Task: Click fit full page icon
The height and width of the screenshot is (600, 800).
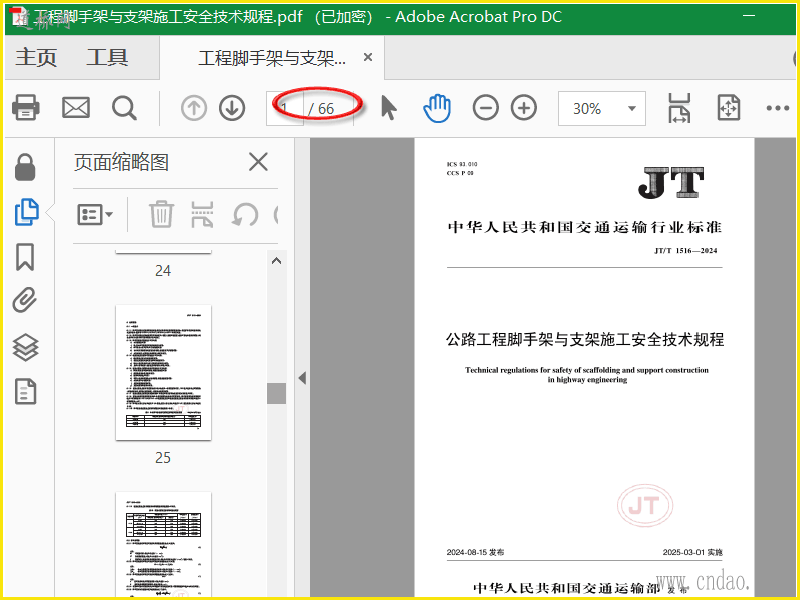Action: (x=729, y=108)
